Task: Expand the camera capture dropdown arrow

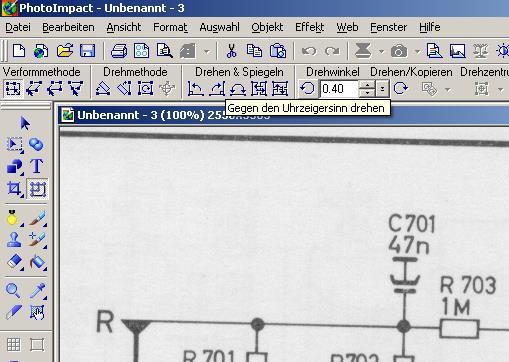Action: (x=417, y=51)
